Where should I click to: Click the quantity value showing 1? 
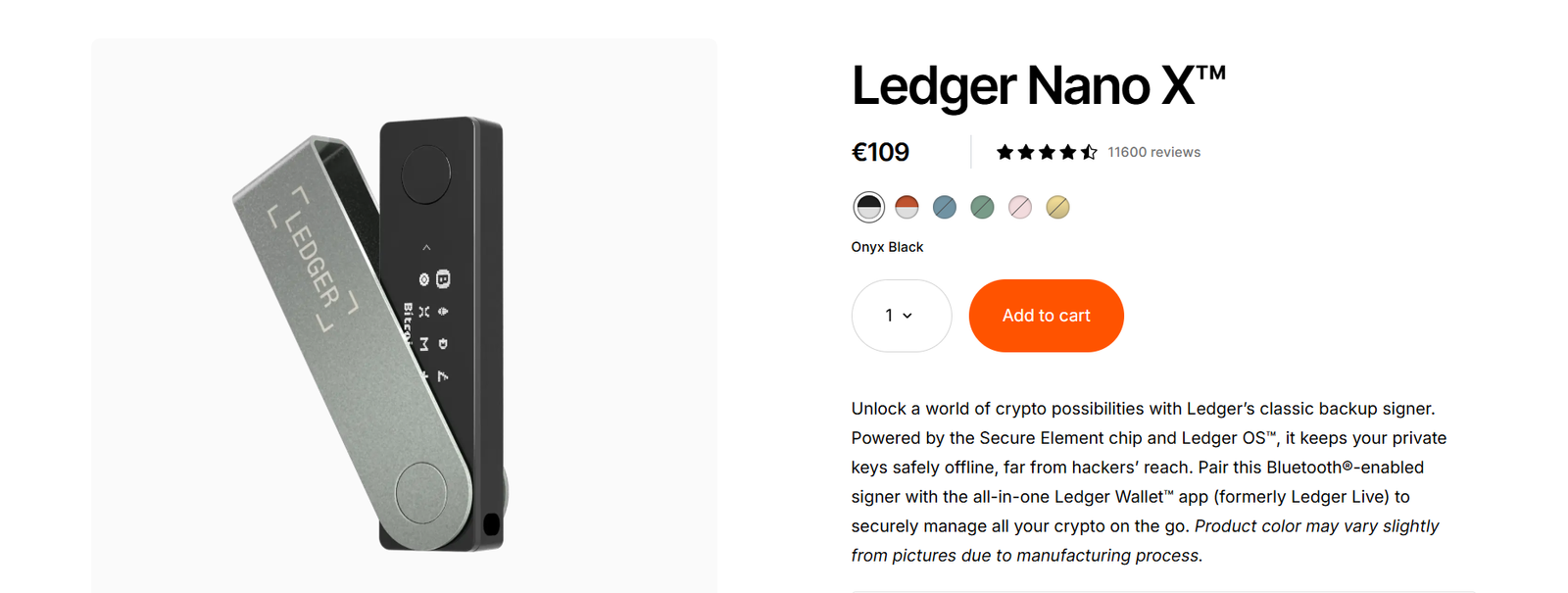(888, 316)
